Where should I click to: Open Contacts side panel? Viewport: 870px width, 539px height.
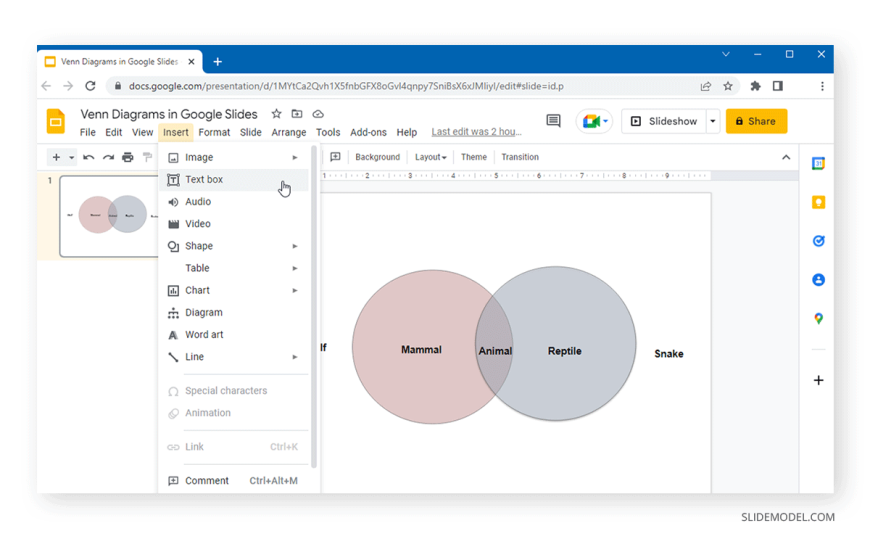[818, 280]
